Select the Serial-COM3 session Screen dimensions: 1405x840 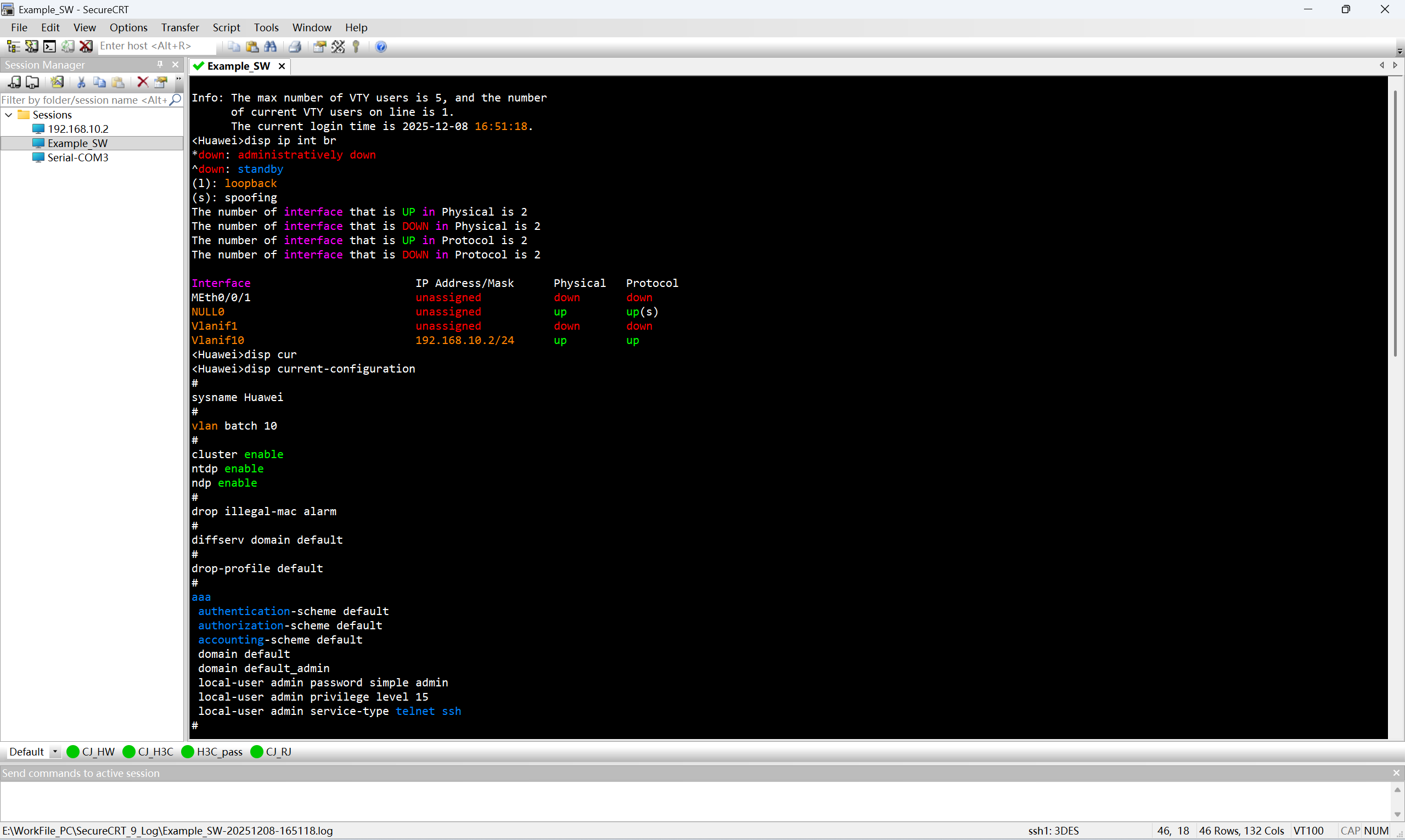pos(77,157)
